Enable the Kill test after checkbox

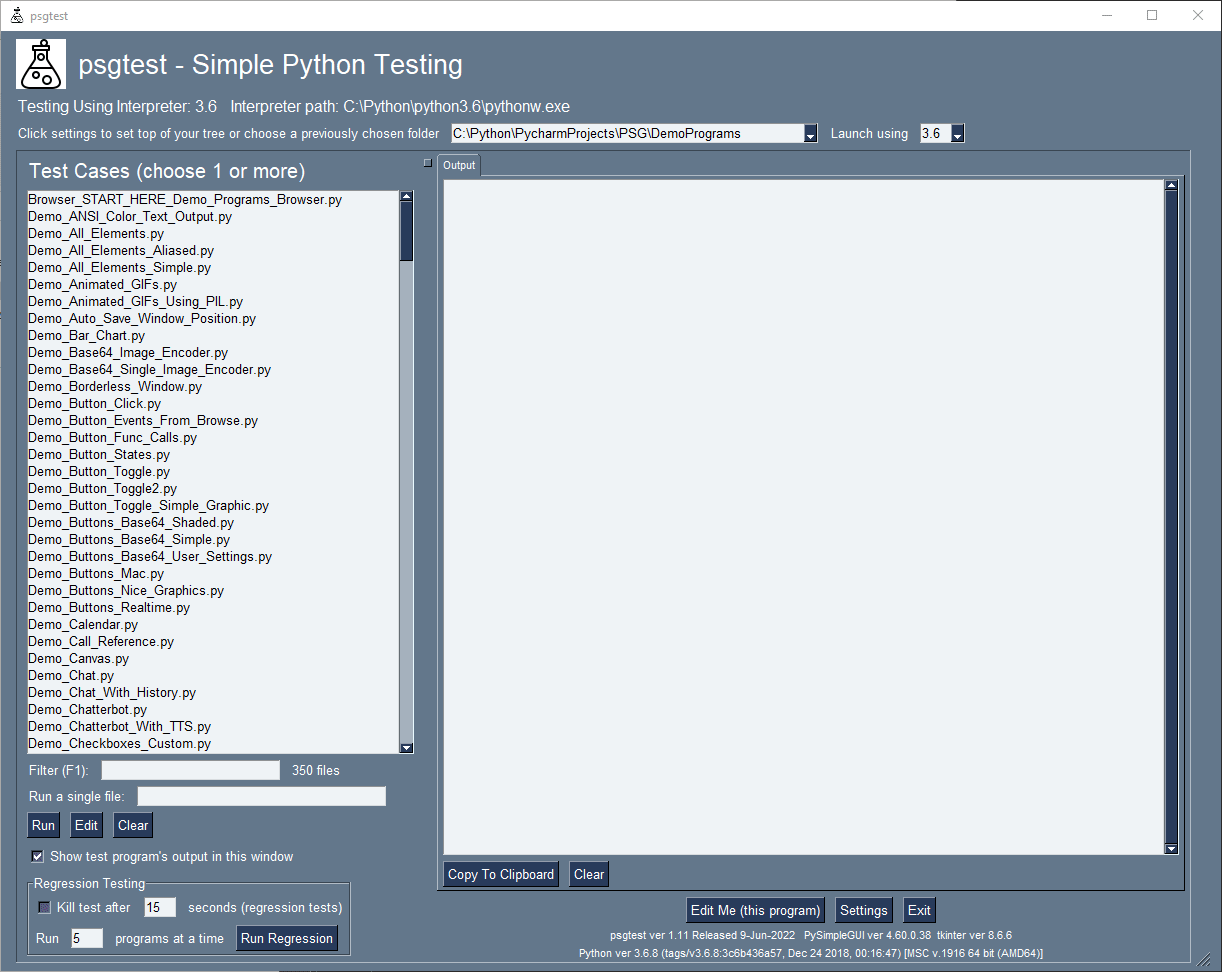[44, 908]
